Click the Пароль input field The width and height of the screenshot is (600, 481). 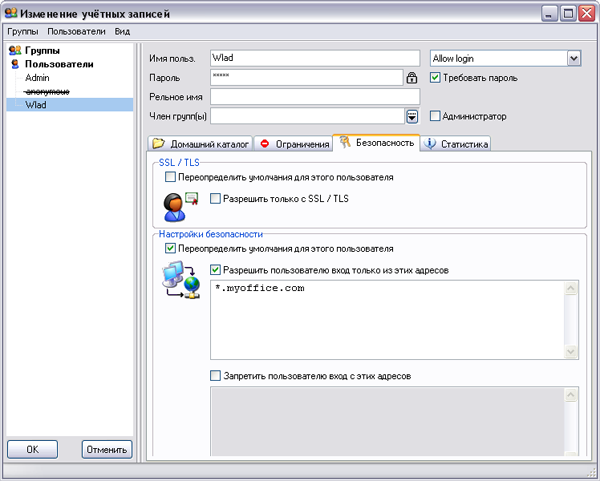(x=307, y=77)
